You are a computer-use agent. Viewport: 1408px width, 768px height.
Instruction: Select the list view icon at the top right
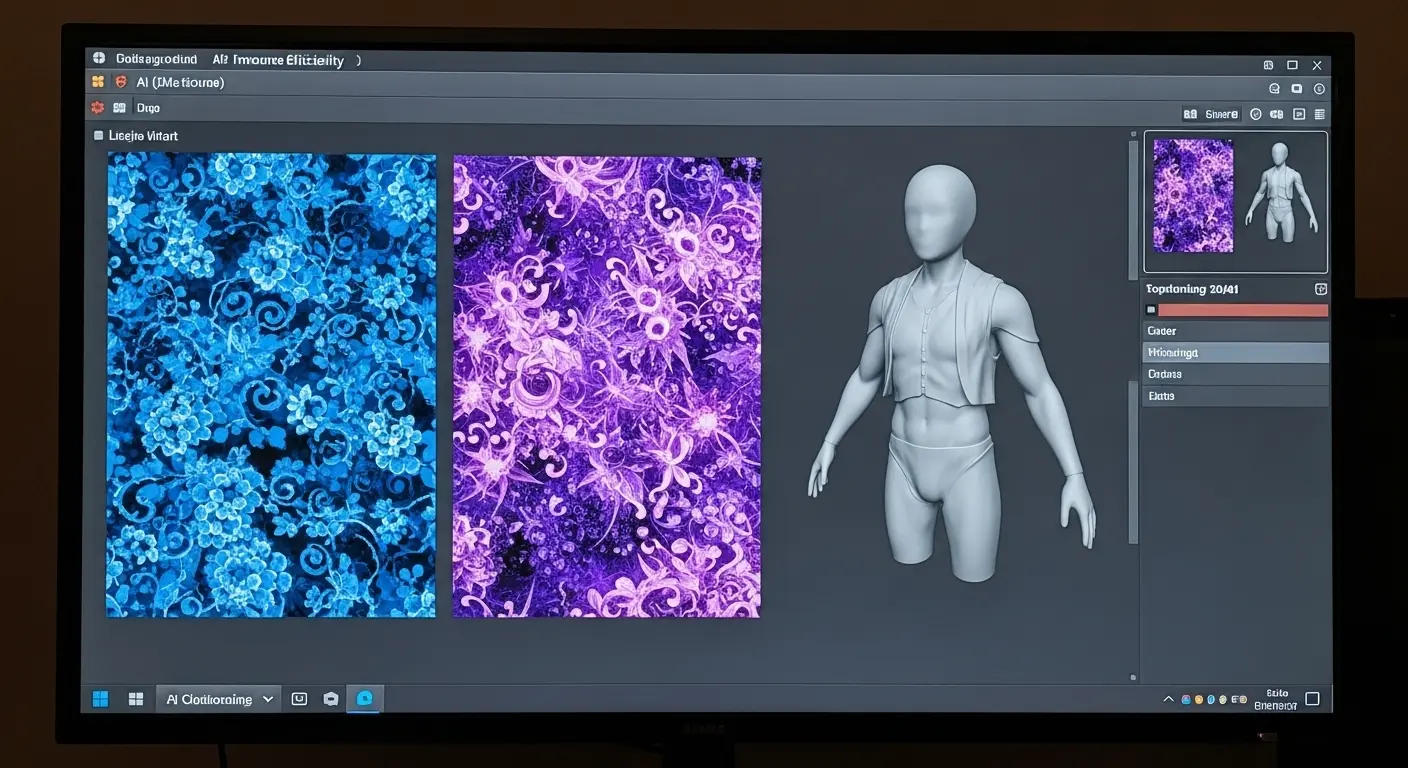point(1321,113)
